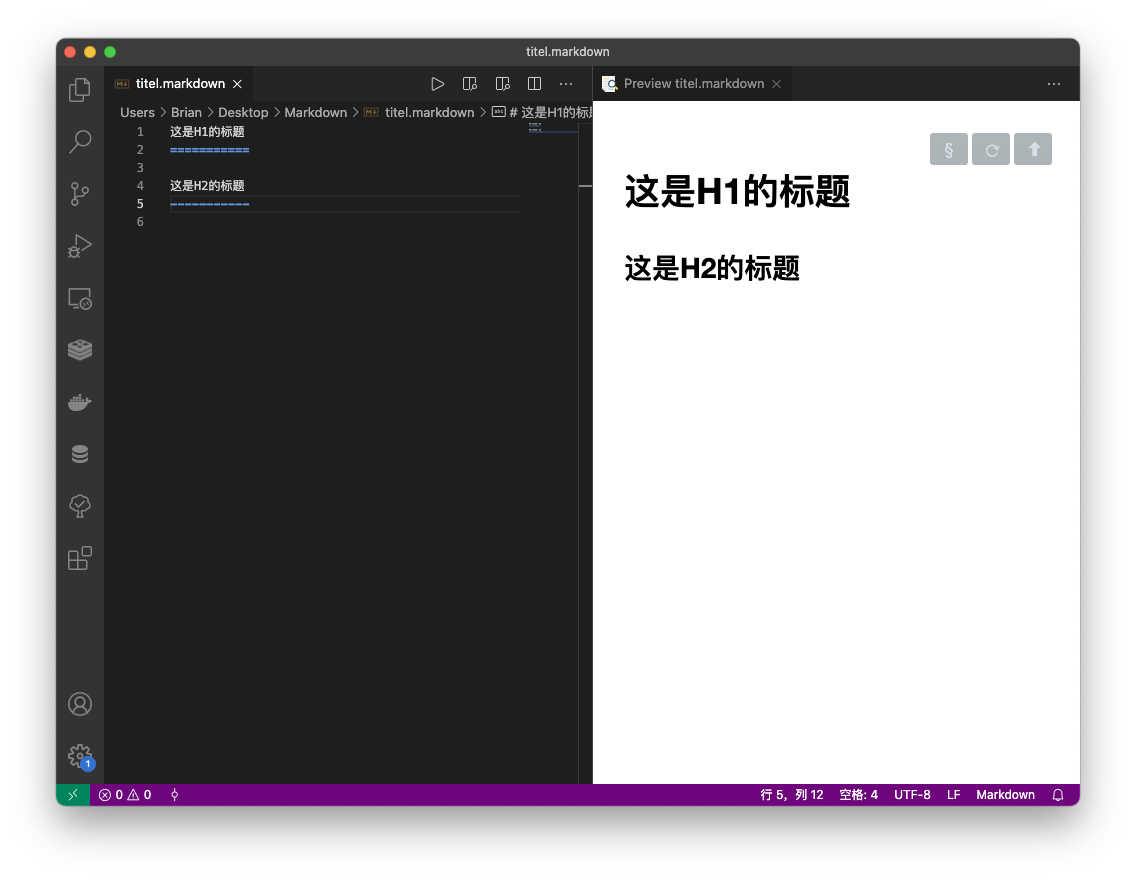Screen dimensions: 1136x880
Task: Click the Brian breadcrumb segment
Action: click(x=186, y=112)
